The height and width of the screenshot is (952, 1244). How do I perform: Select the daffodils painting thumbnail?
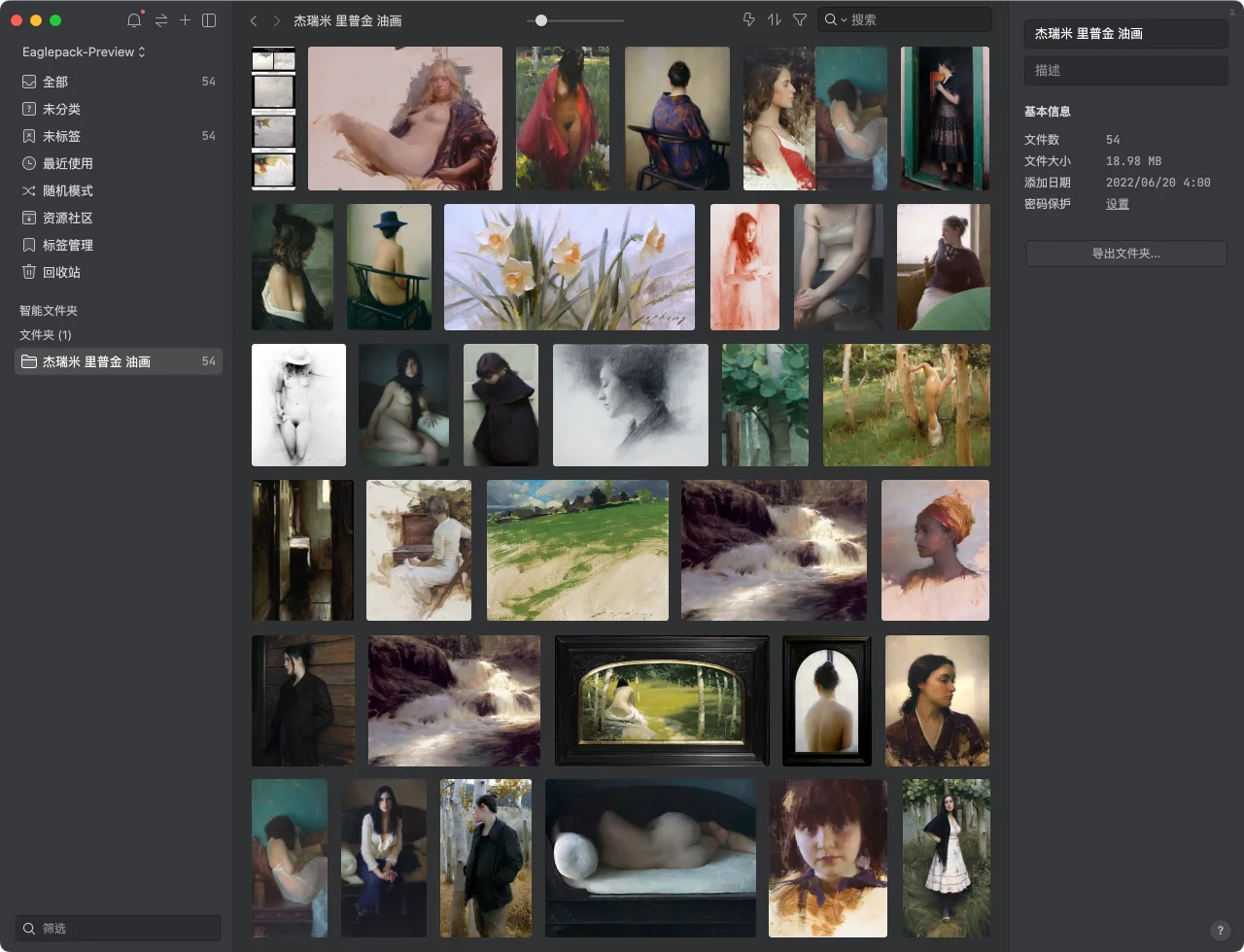570,267
